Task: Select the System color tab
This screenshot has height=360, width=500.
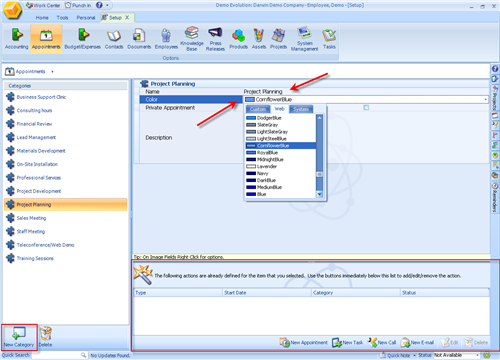Action: [x=301, y=109]
